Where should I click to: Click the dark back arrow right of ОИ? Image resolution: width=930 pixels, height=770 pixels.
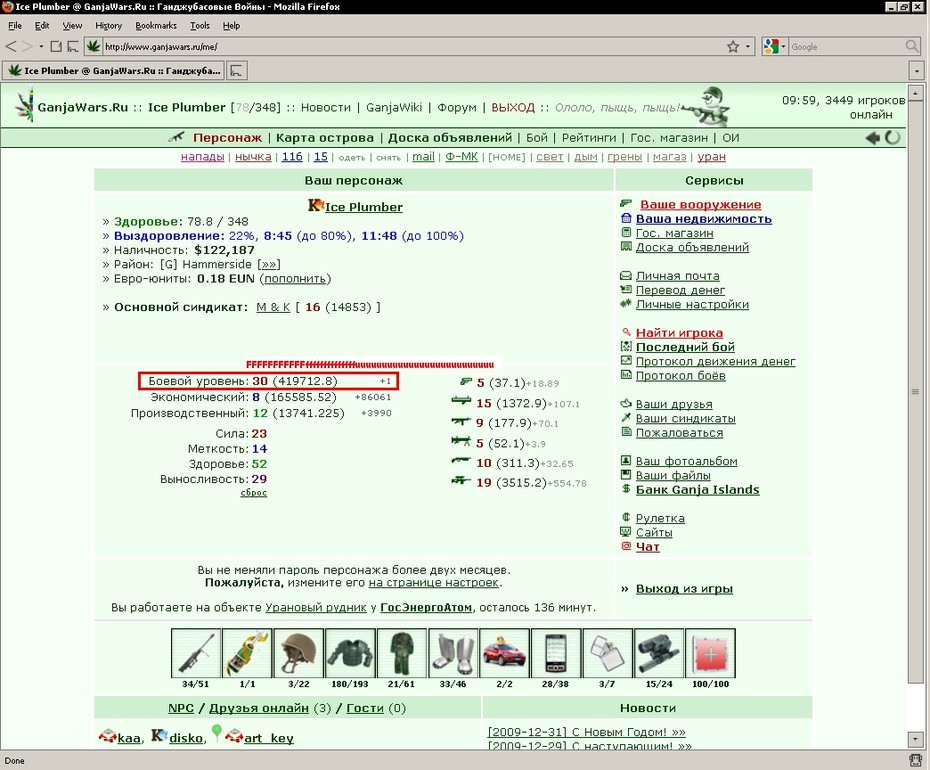pyautogui.click(x=872, y=138)
